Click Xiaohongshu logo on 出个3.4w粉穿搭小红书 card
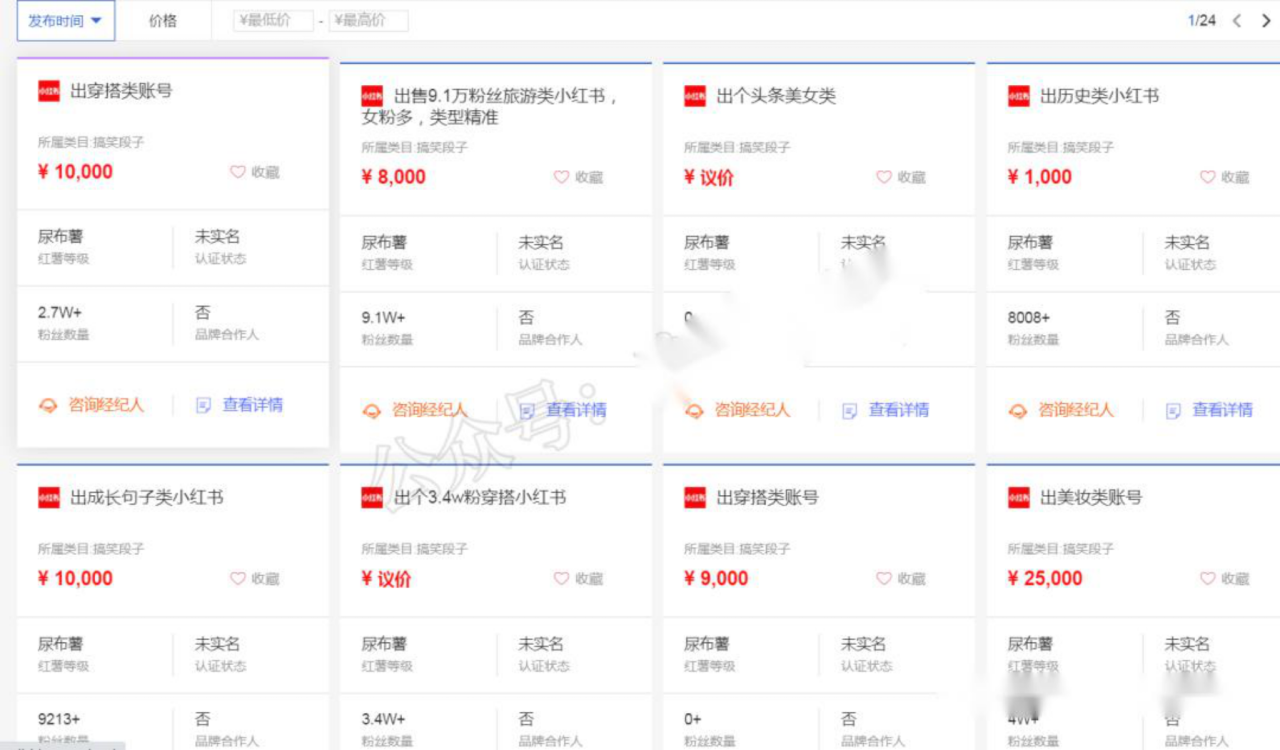The width and height of the screenshot is (1280, 750). [372, 497]
